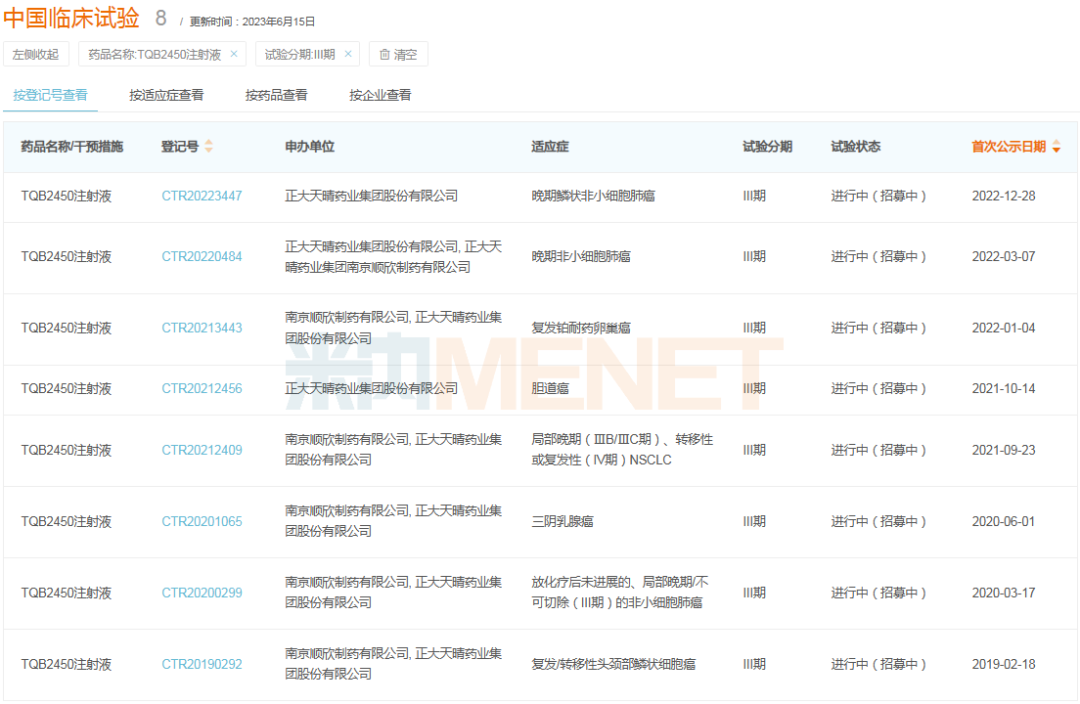Screen dimensions: 1080x704
Task: Click 进行中（招募中）status in CTR20190292 row
Action: tap(878, 664)
